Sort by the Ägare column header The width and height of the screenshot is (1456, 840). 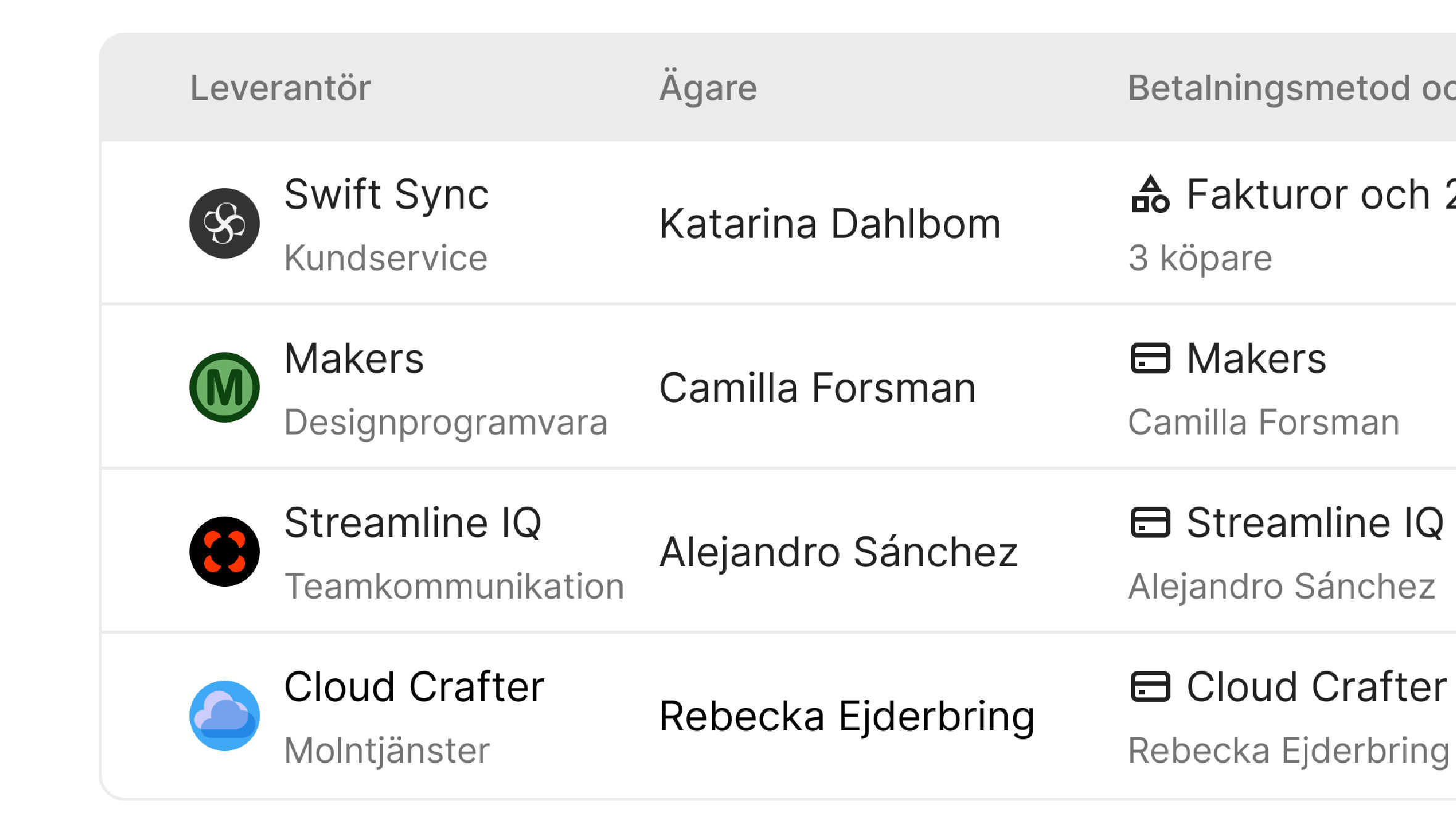[x=708, y=88]
